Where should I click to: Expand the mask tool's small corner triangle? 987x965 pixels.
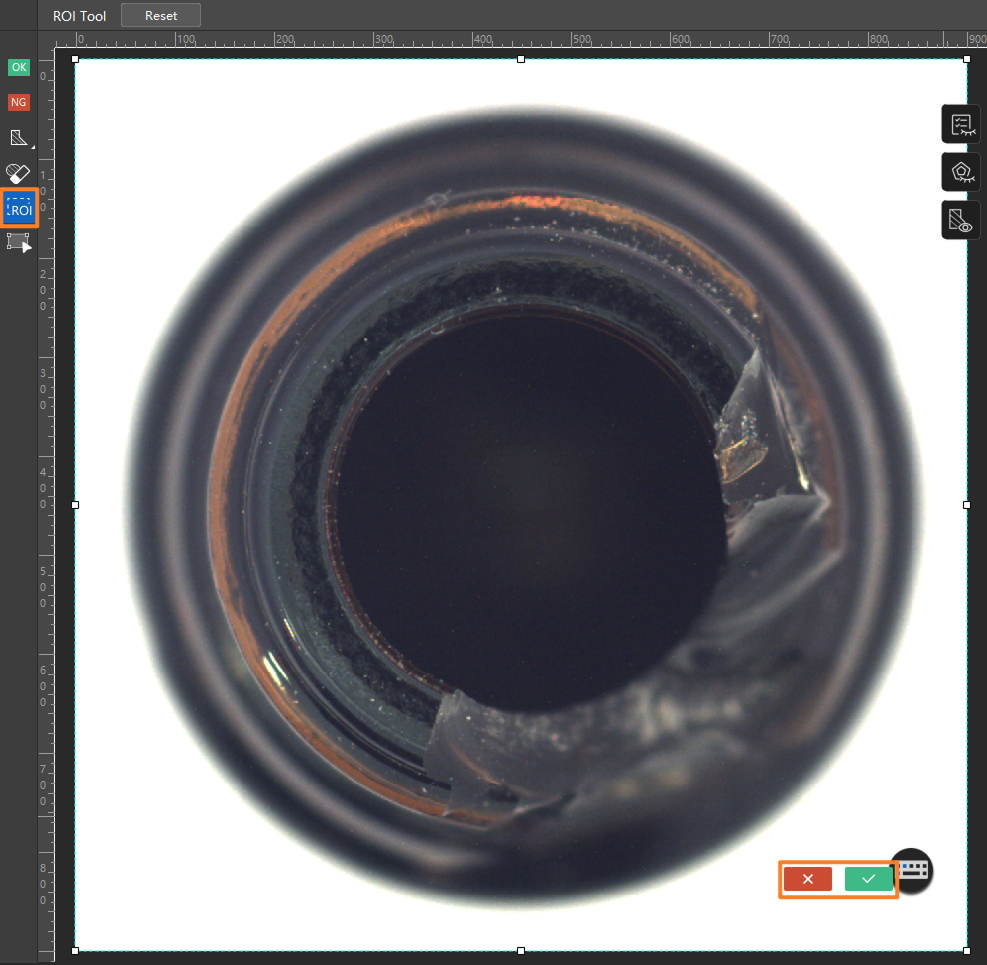32,147
